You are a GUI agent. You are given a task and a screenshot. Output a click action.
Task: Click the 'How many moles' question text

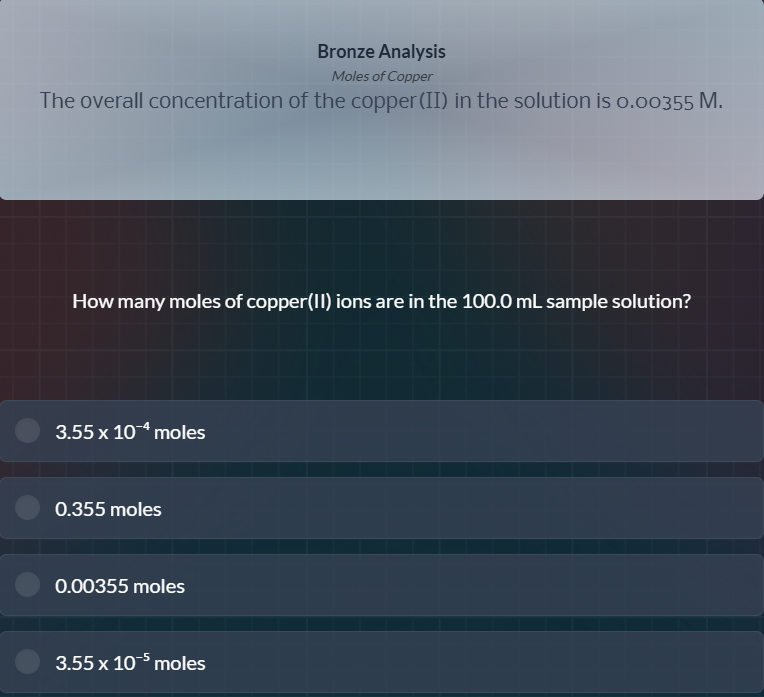click(150, 301)
